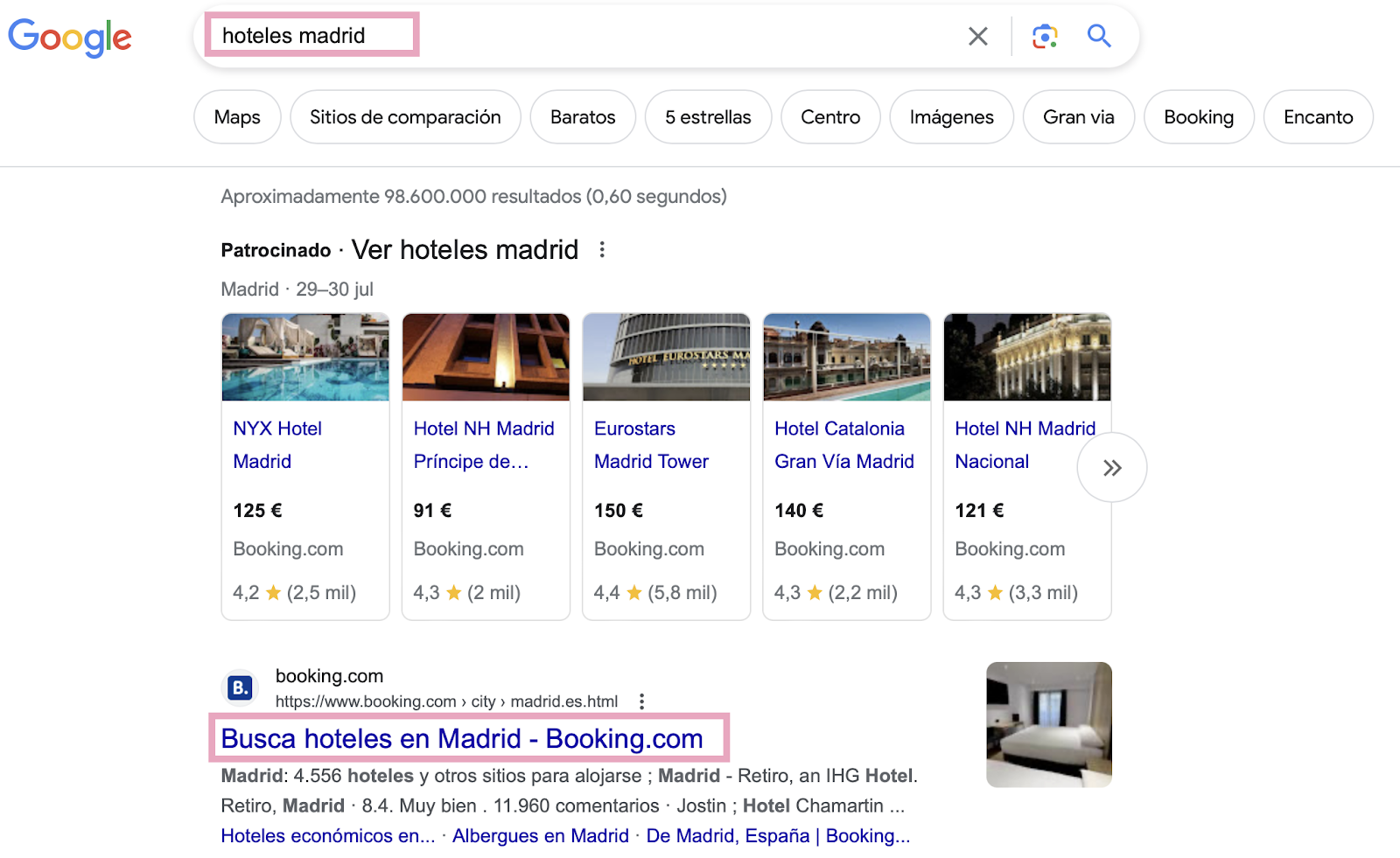Clear the search query using the X icon
Viewport: 1400px width, 858px height.
(x=977, y=36)
